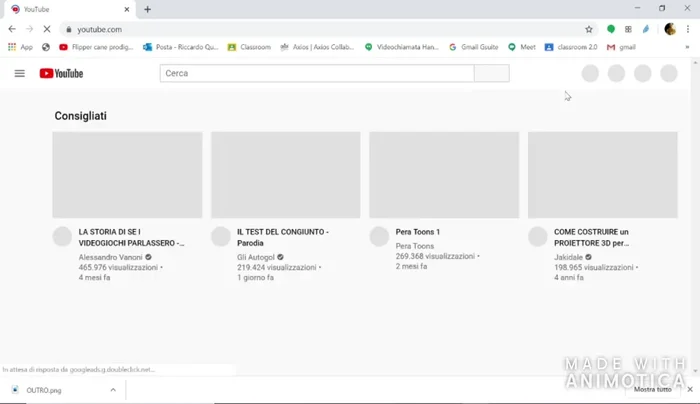Screen dimensions: 700x404
Task: Open thumbnail of Pera Toons 1 video
Action: point(444,175)
